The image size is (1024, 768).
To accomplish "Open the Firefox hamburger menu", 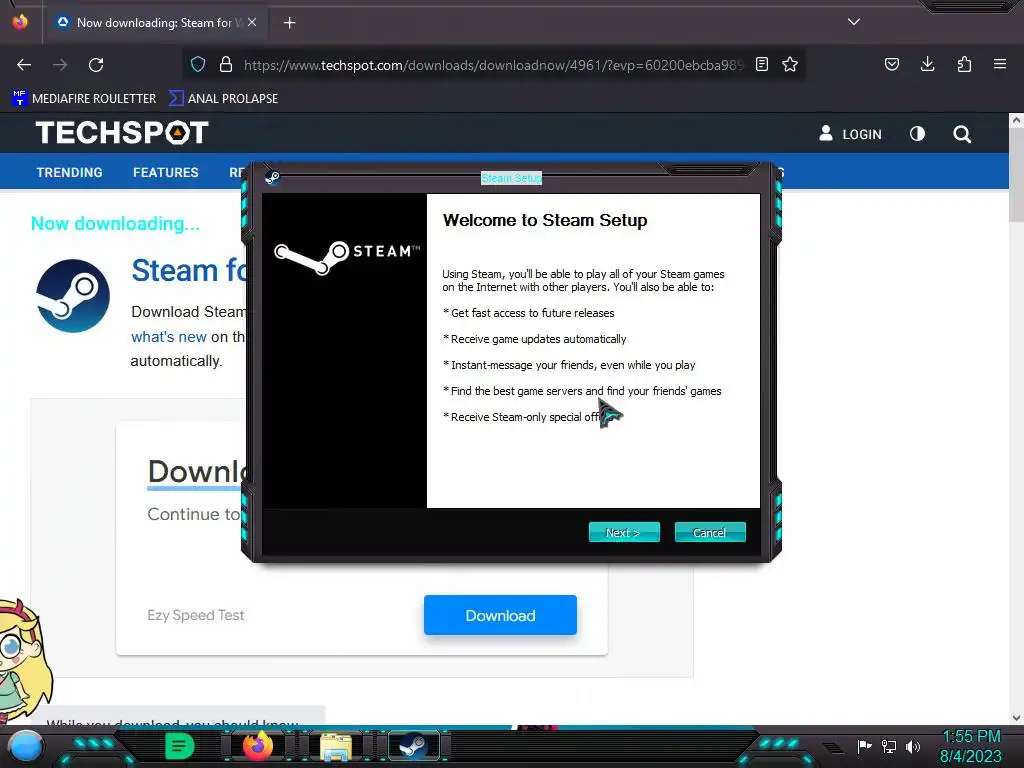I will [x=1000, y=64].
